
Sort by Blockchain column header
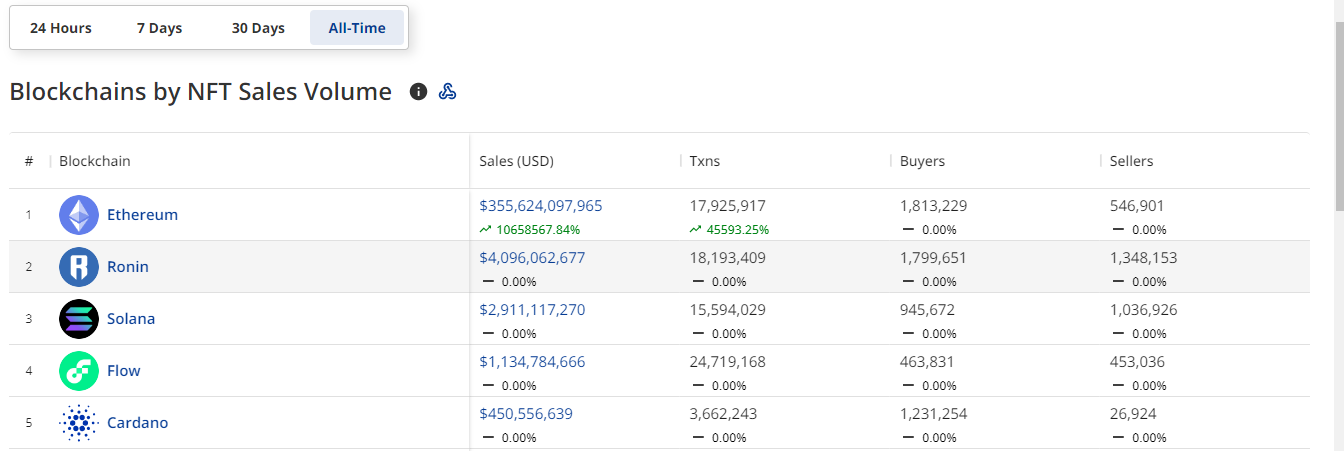click(x=95, y=161)
